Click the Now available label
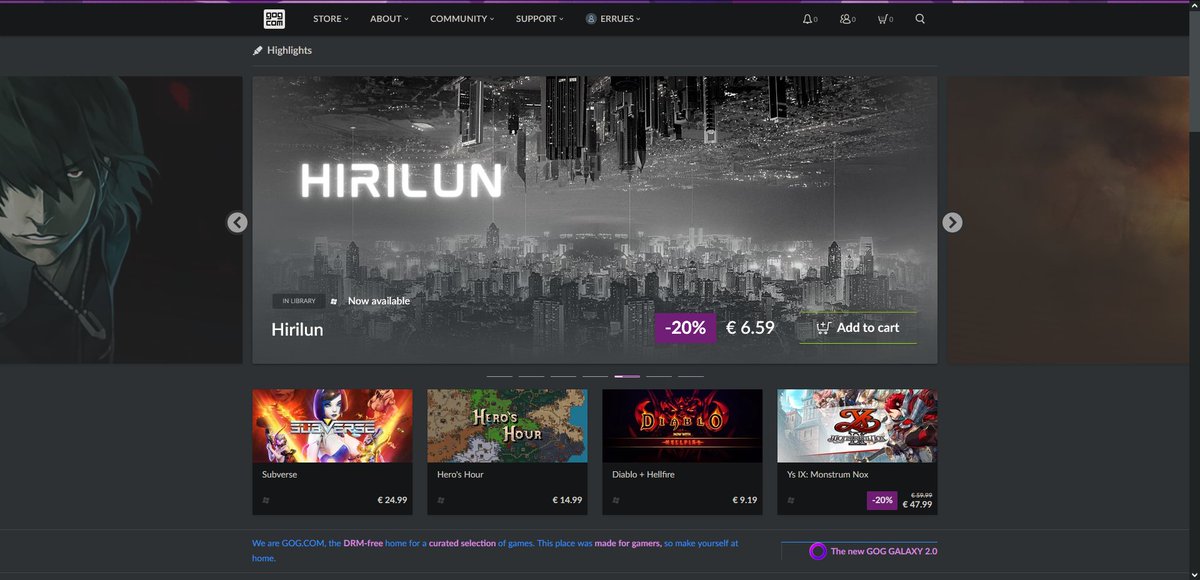Screen dimensions: 1200x580 pyautogui.click(x=379, y=301)
